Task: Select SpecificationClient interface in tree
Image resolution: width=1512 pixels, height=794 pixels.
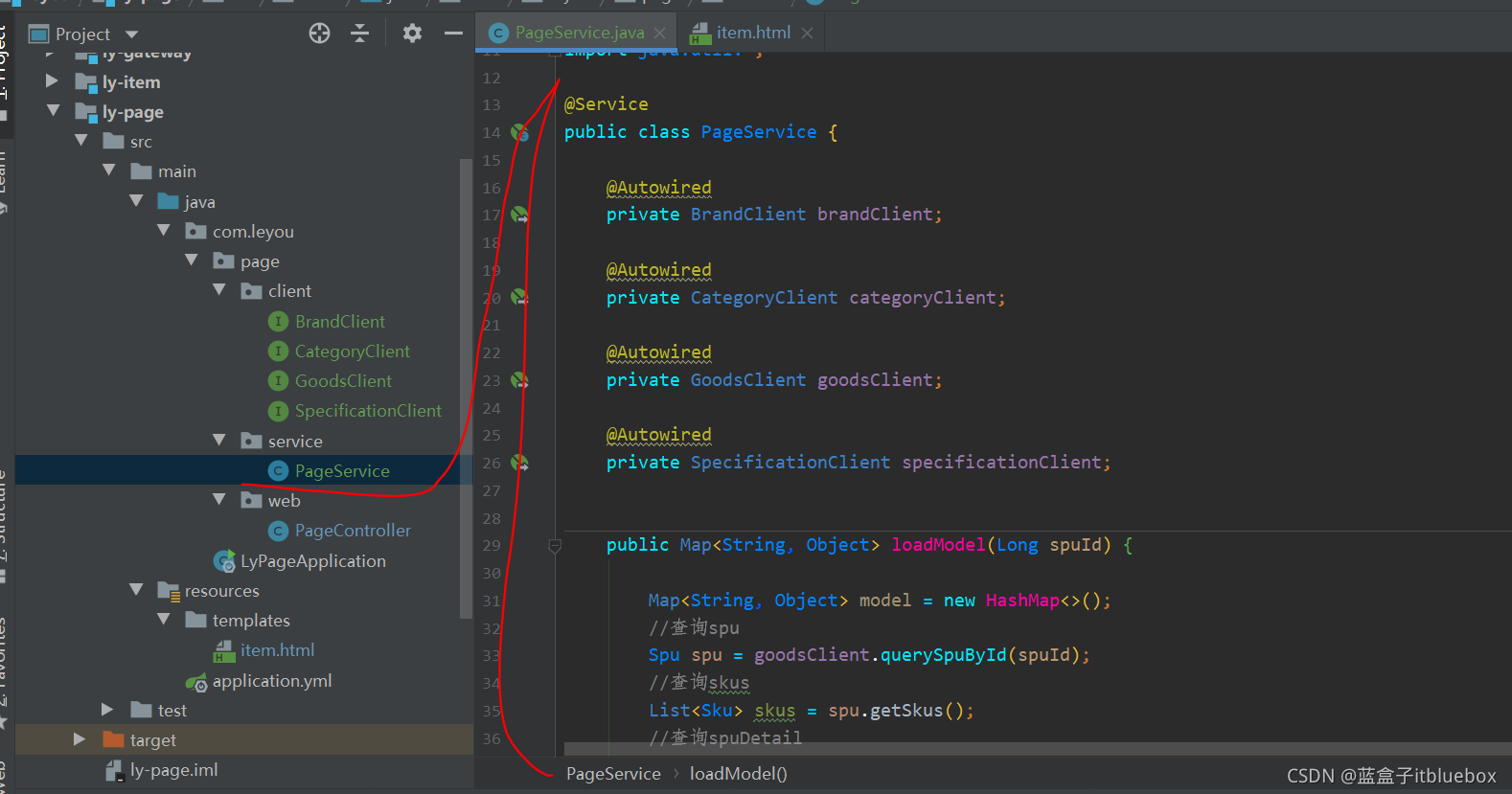Action: [x=368, y=411]
